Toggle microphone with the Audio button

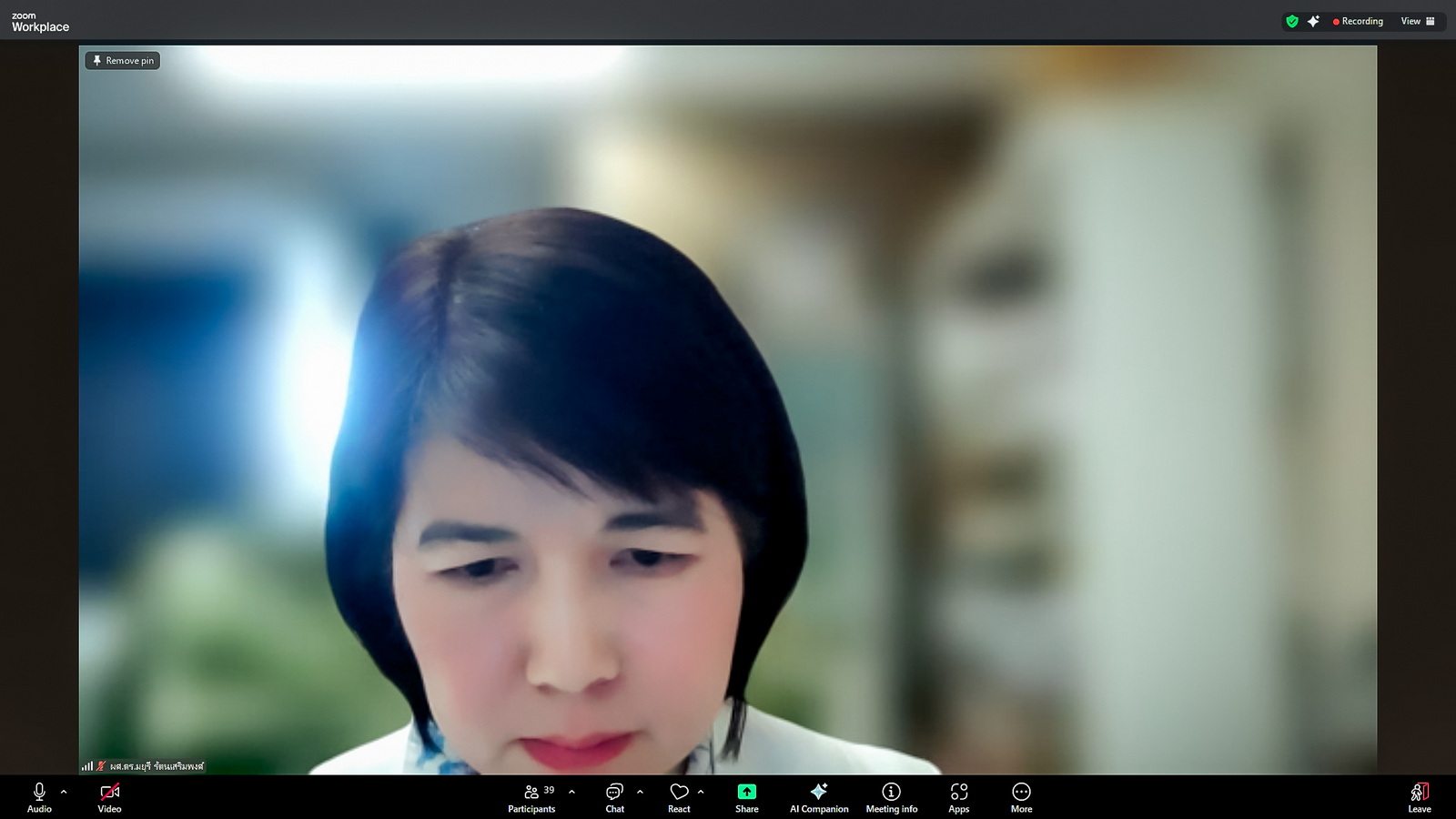pyautogui.click(x=39, y=796)
